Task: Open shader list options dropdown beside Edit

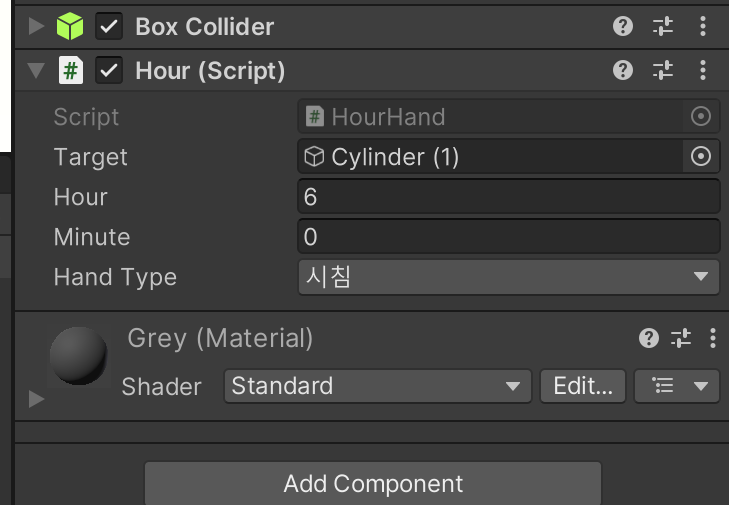Action: pos(677,386)
